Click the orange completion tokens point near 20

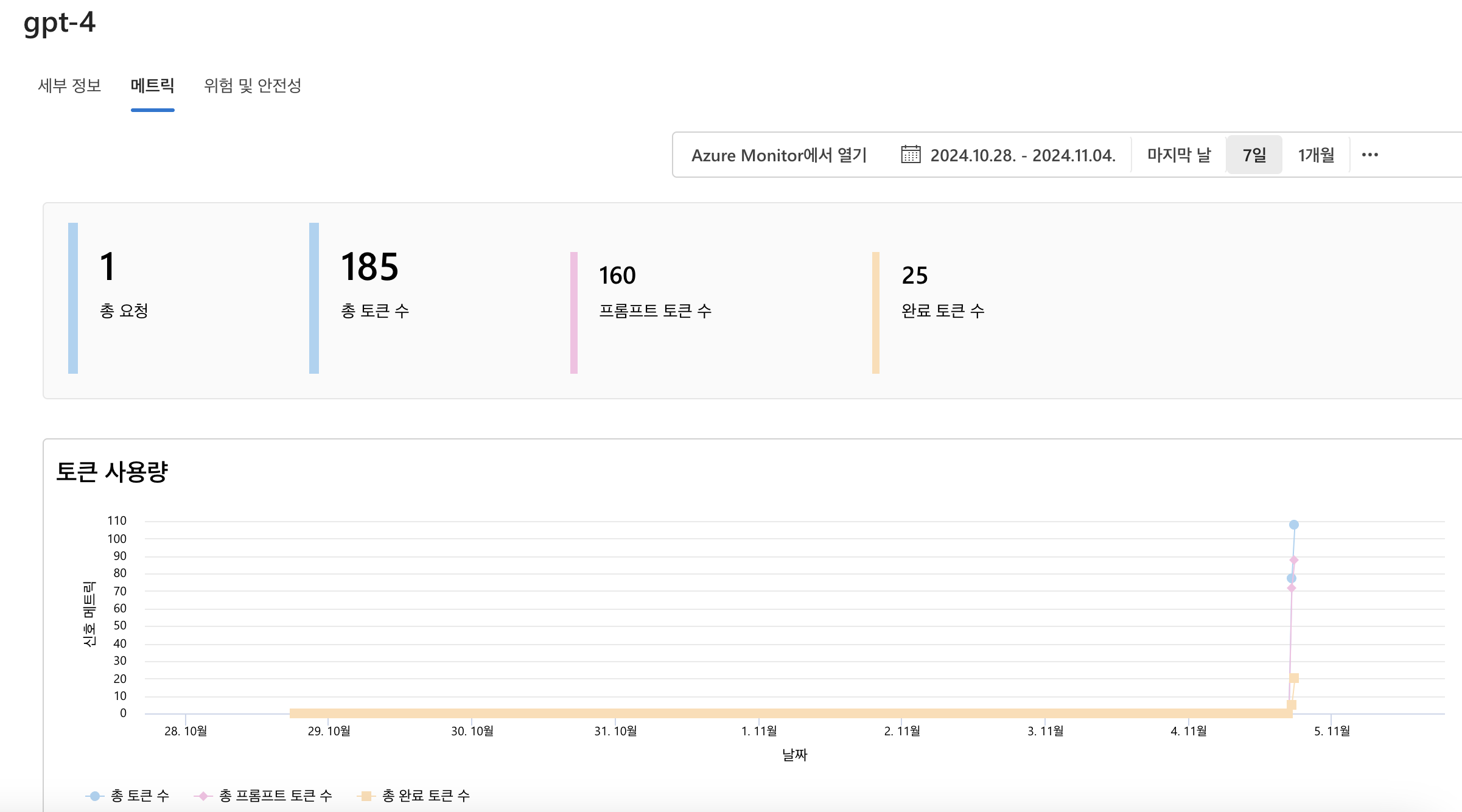[x=1294, y=678]
